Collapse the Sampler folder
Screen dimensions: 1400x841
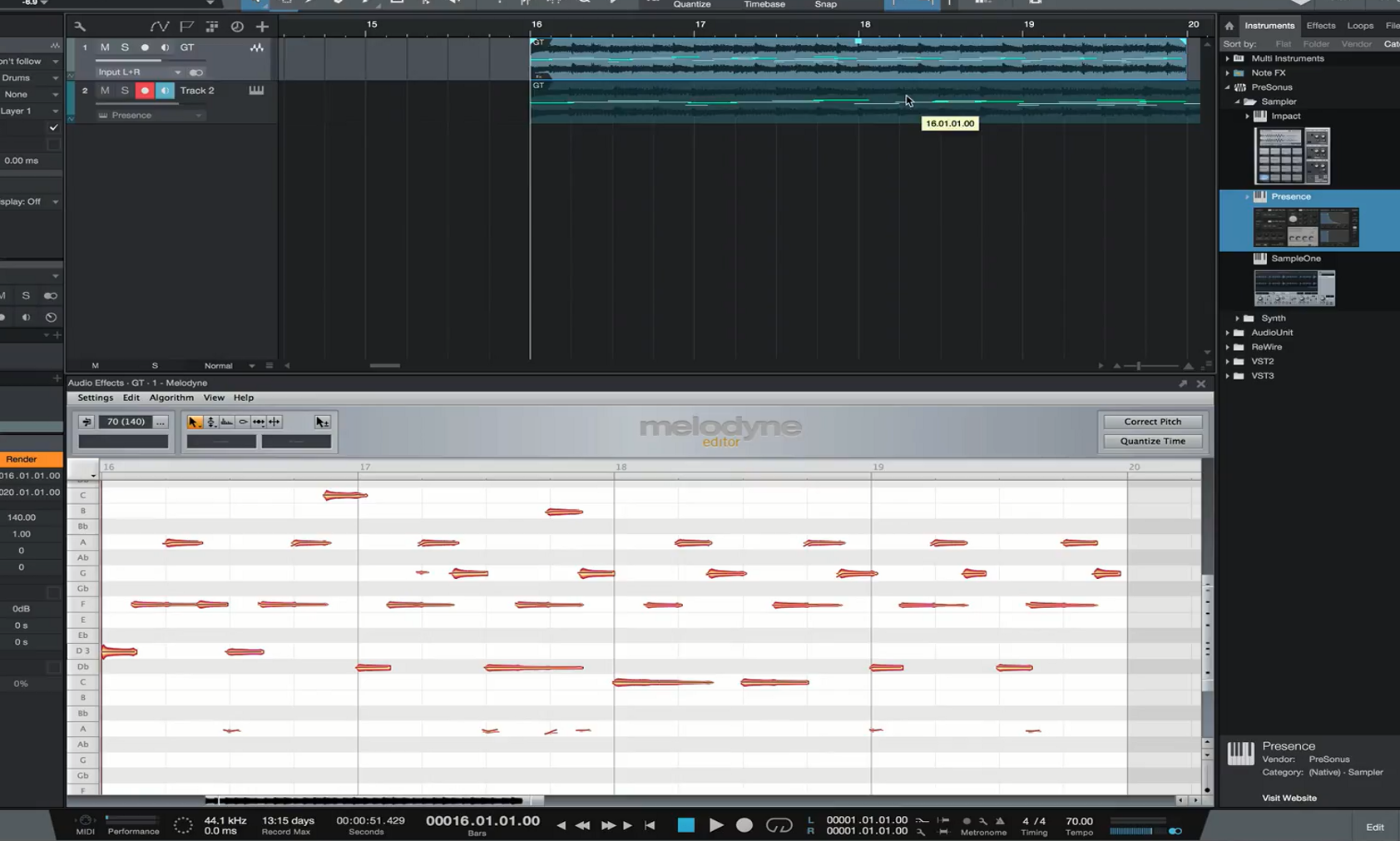pos(1237,101)
